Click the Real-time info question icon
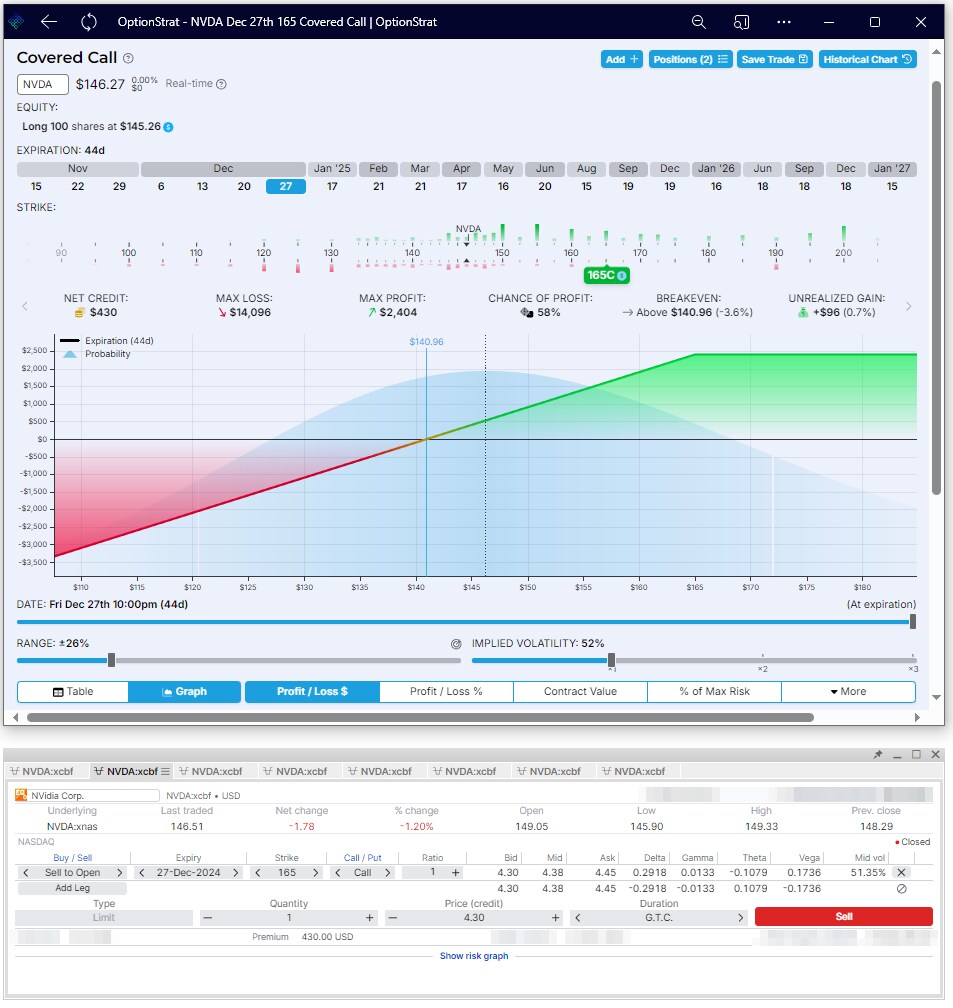This screenshot has width=953, height=1008. (221, 84)
